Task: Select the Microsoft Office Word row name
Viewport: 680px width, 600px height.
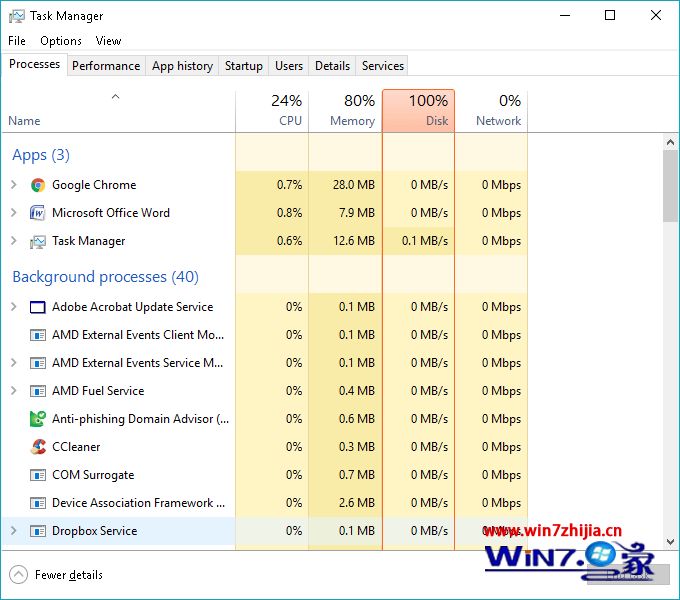Action: pos(111,212)
